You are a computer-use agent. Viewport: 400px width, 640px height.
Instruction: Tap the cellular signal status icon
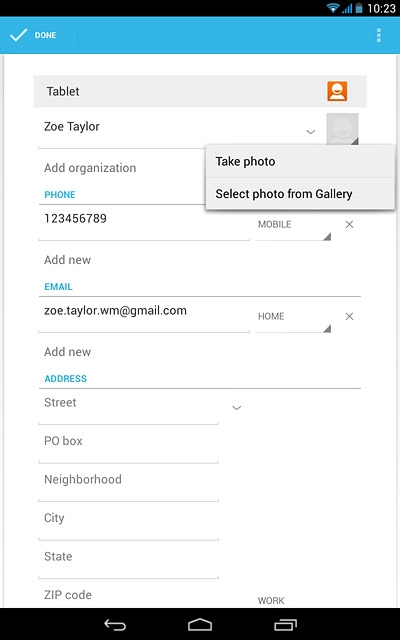(x=347, y=8)
